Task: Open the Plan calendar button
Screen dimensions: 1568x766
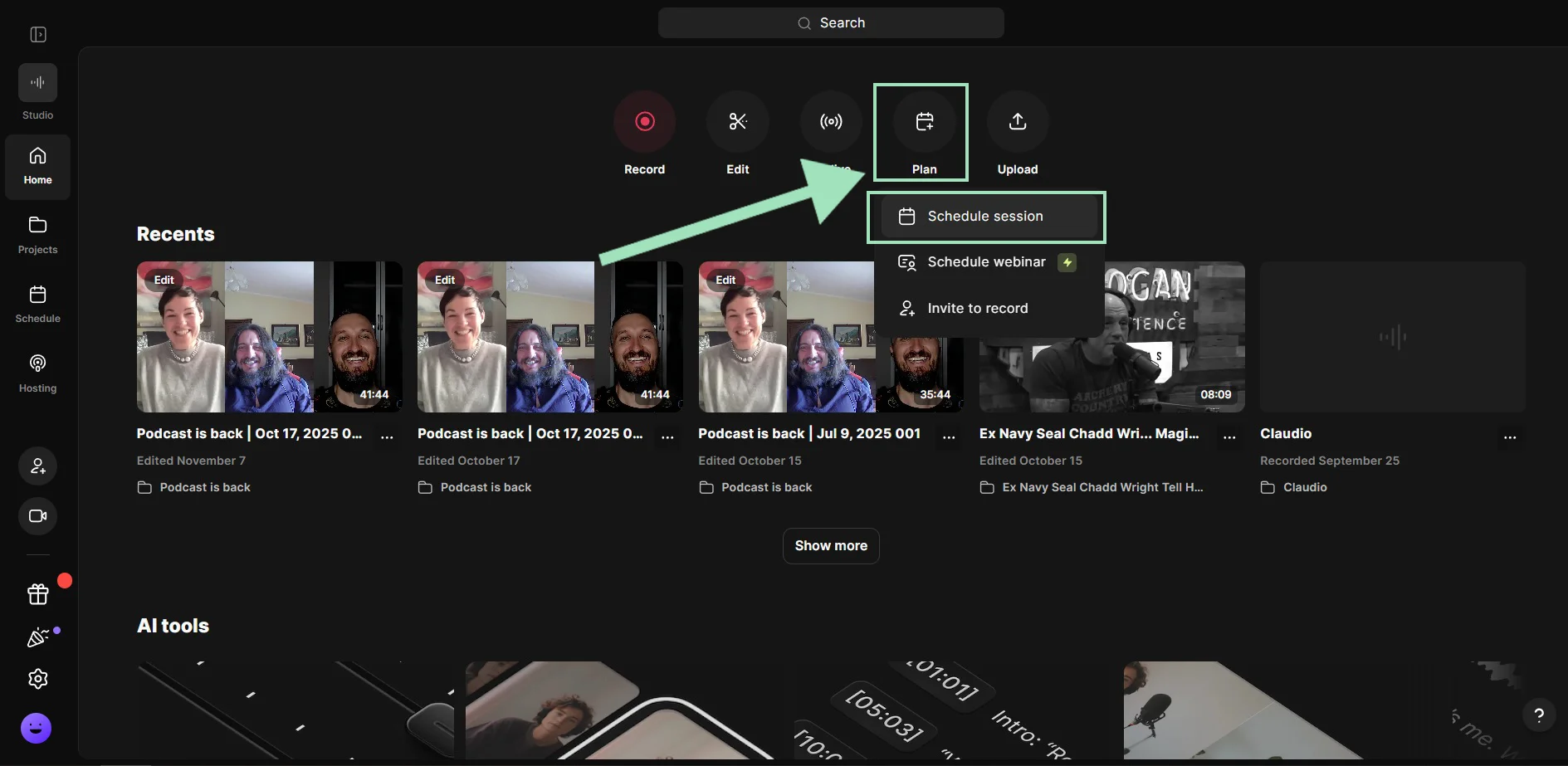Action: click(924, 122)
